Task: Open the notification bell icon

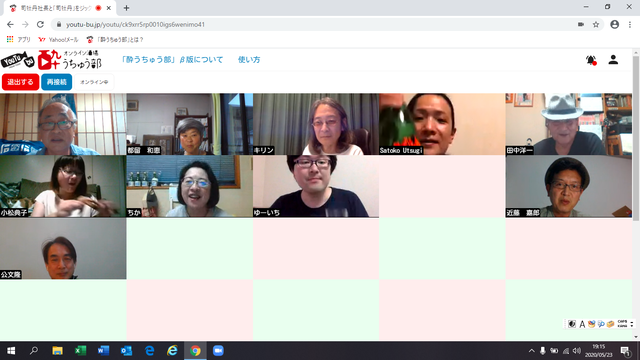Action: pos(591,60)
